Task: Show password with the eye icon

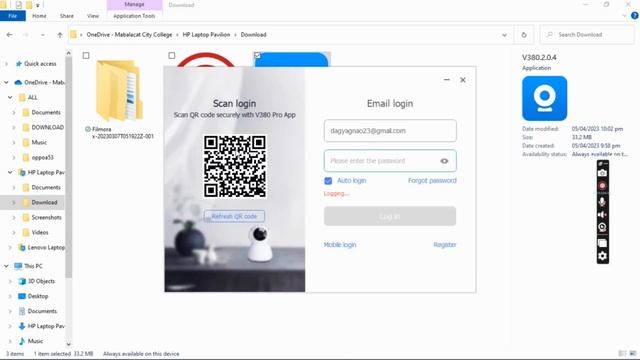Action: tap(444, 161)
